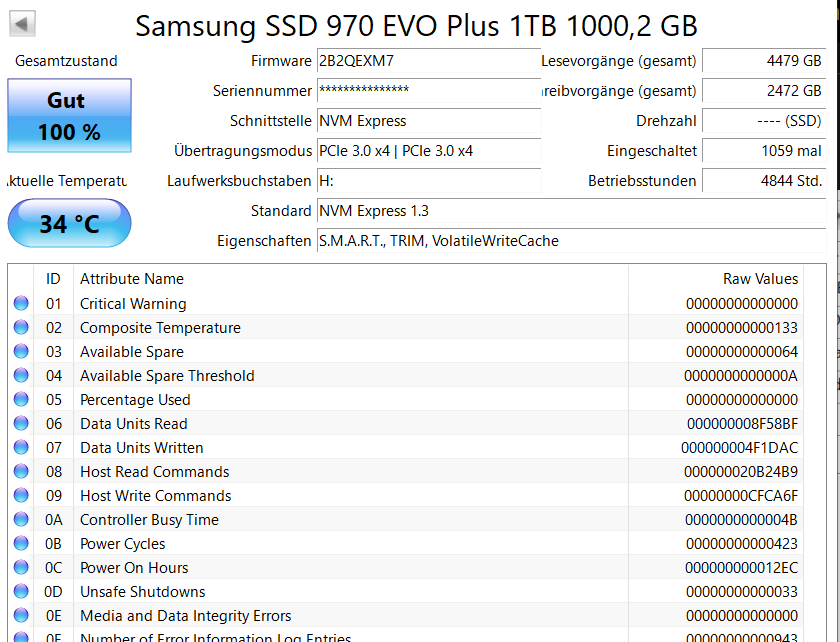Click raw value 00000000000033
Screen dimensions: 840x642
(x=742, y=592)
